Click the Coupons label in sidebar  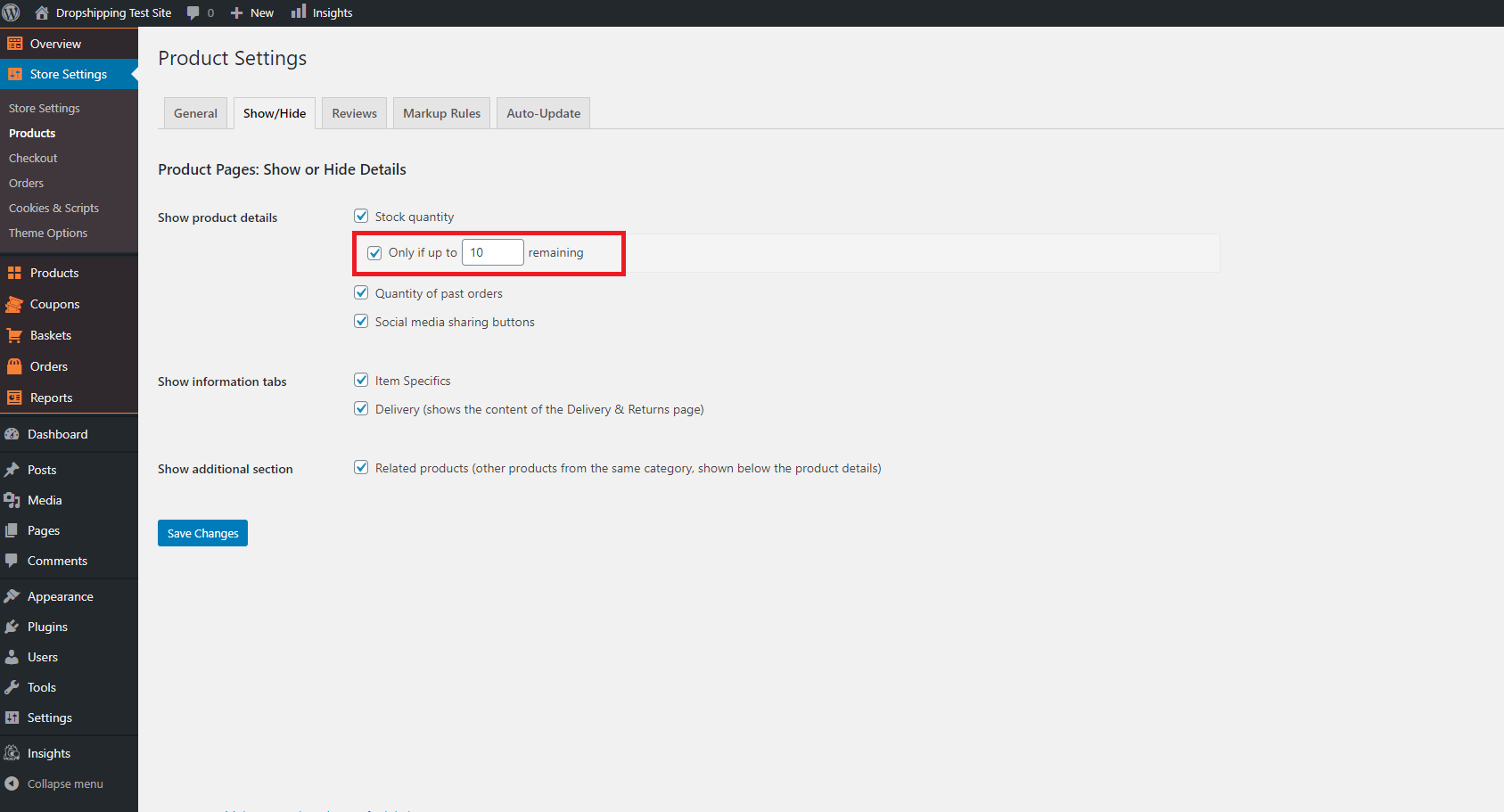click(x=55, y=304)
